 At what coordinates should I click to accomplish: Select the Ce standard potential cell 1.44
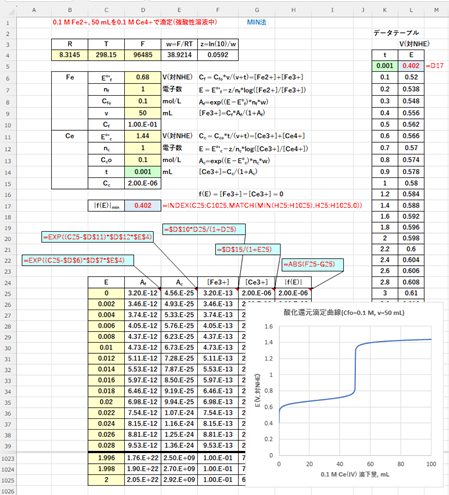pyautogui.click(x=143, y=136)
